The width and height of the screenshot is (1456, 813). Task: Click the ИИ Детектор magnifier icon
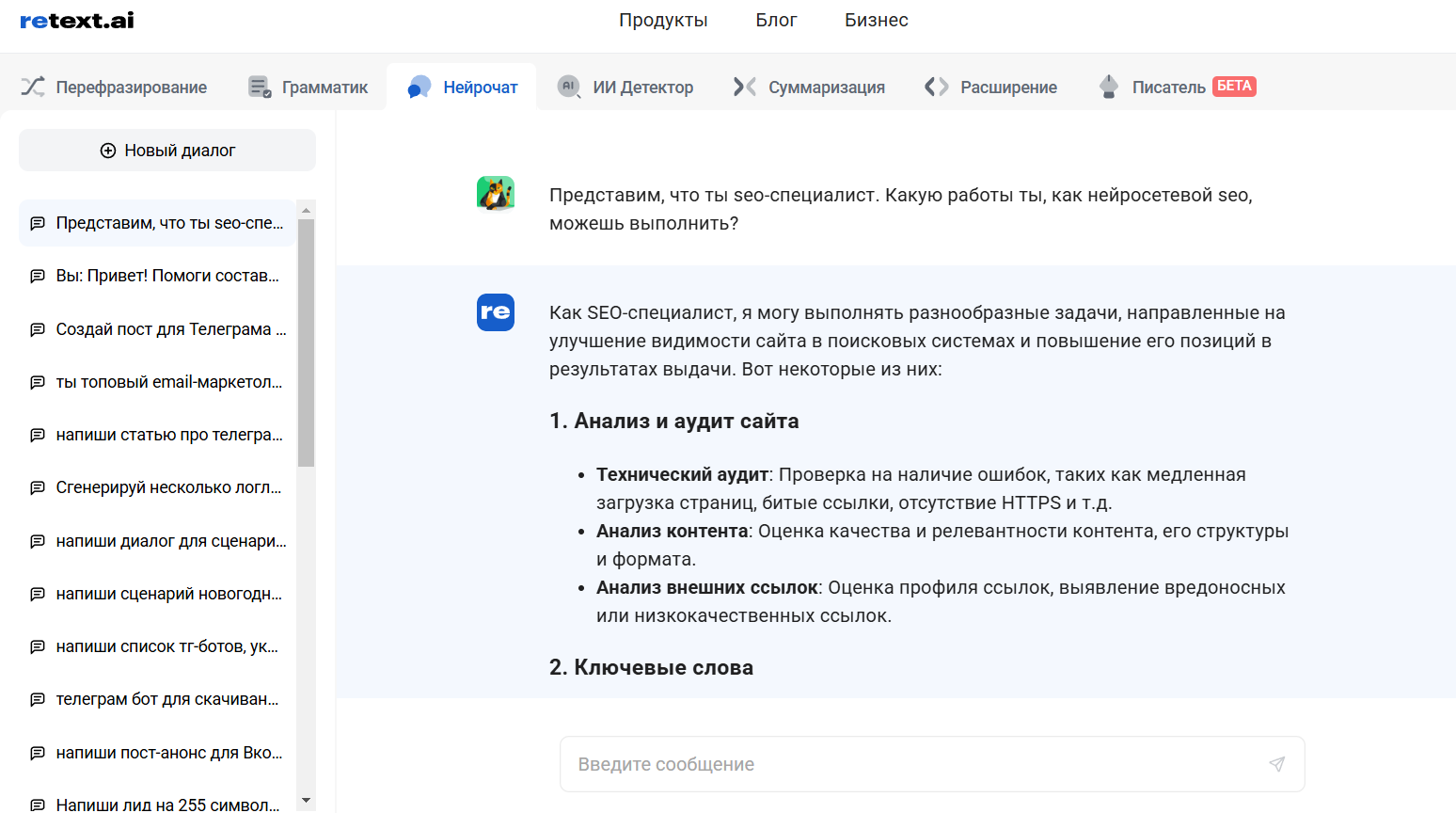569,87
